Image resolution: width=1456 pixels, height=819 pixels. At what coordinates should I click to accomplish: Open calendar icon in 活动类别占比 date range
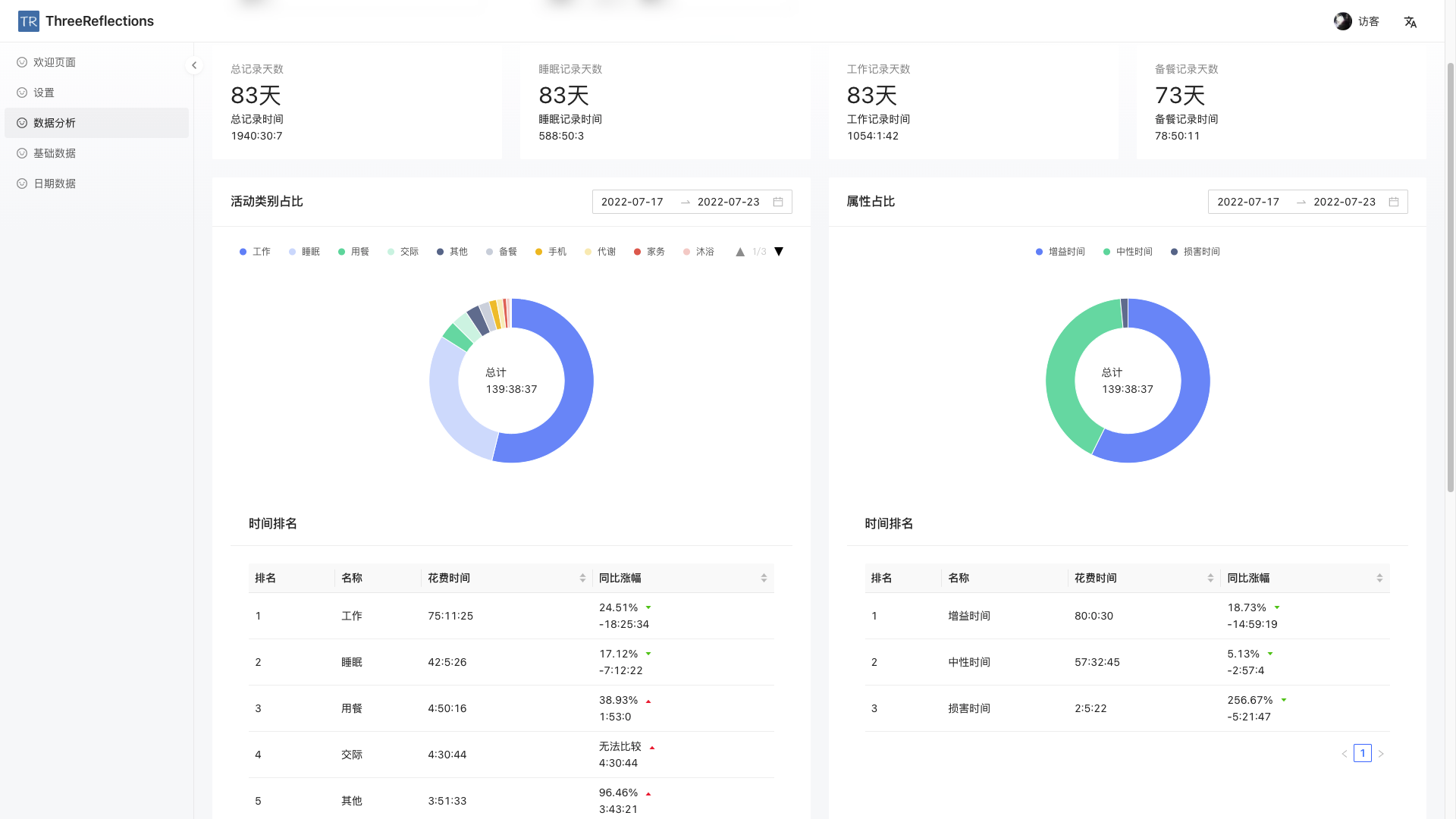click(x=777, y=202)
